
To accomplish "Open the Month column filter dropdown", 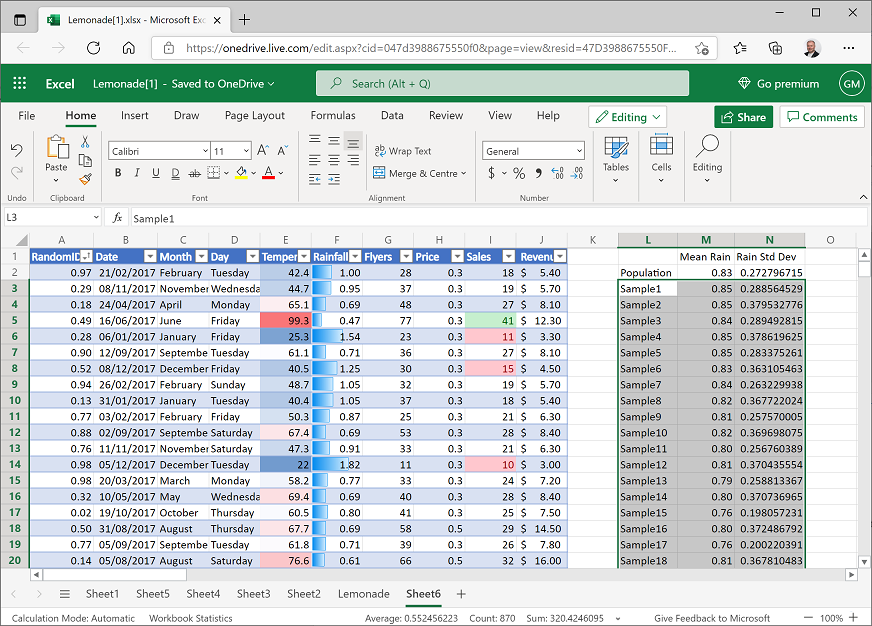I will [x=199, y=257].
